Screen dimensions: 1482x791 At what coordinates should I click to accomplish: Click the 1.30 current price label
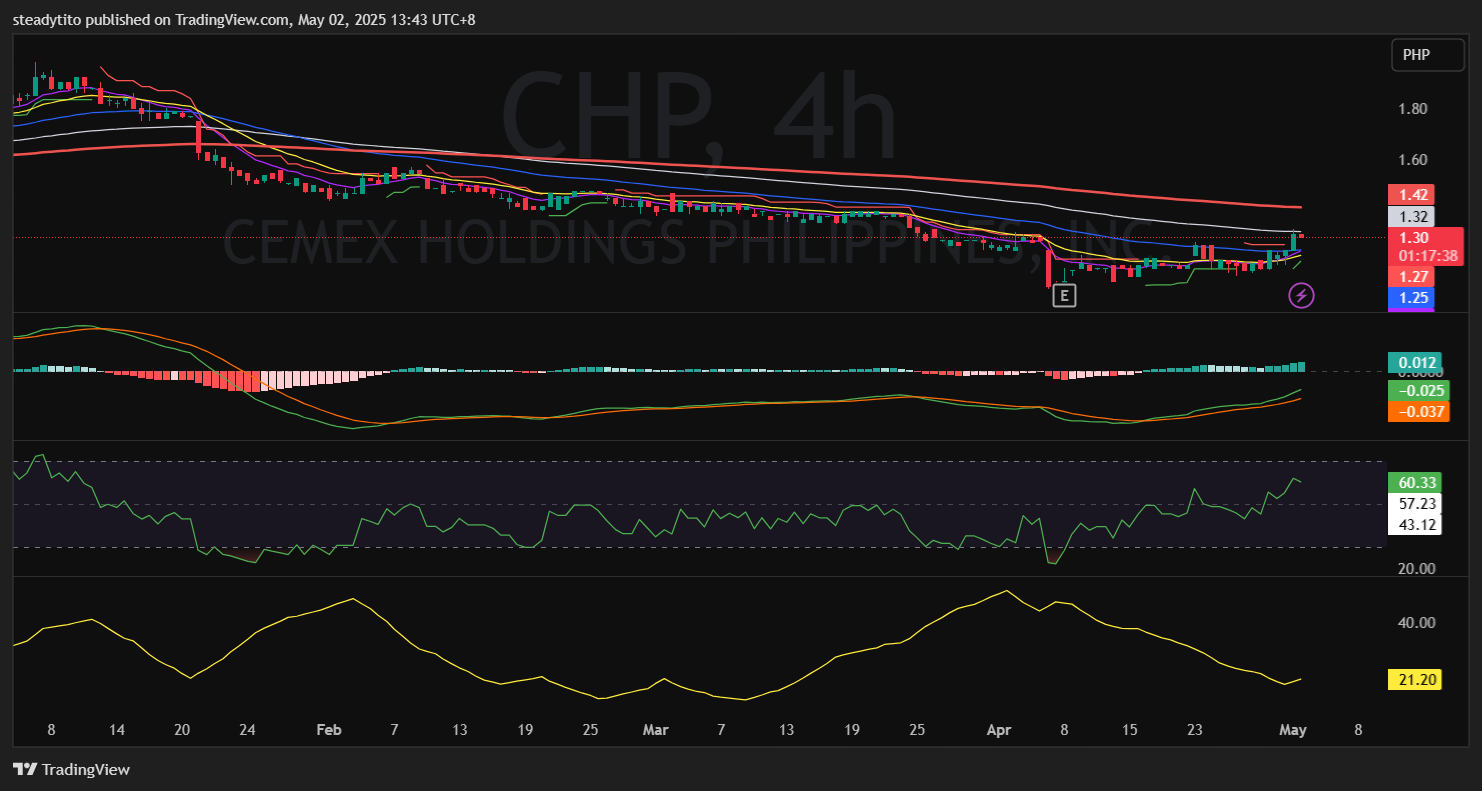tap(1414, 238)
